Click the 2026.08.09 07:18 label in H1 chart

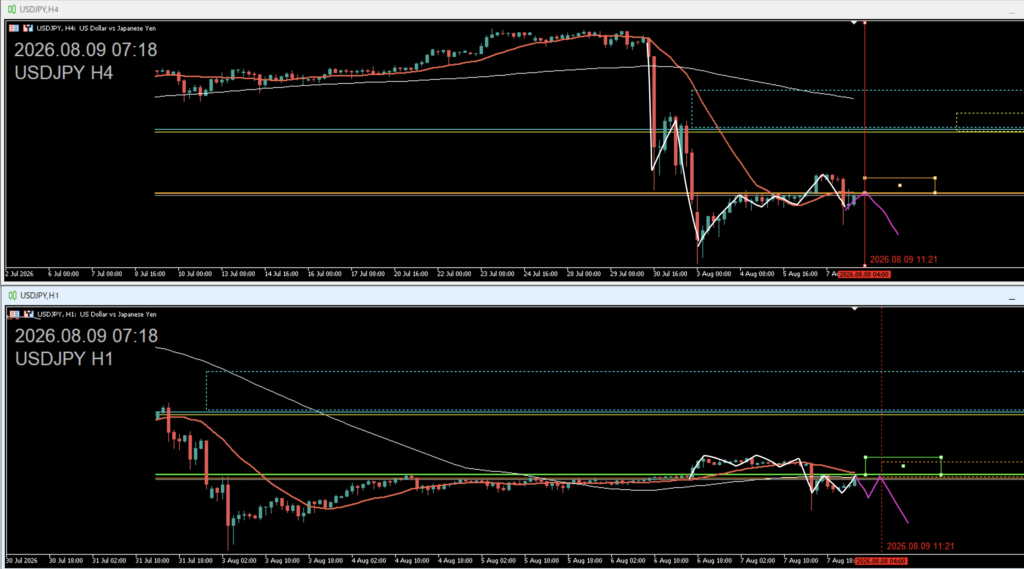pyautogui.click(x=86, y=336)
